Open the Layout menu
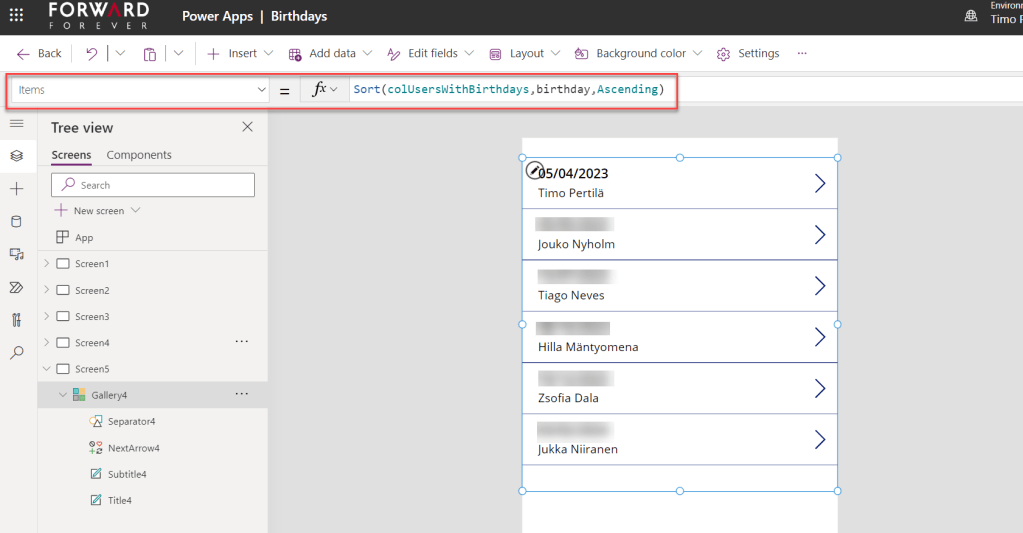Viewport: 1023px width, 533px height. coord(525,54)
